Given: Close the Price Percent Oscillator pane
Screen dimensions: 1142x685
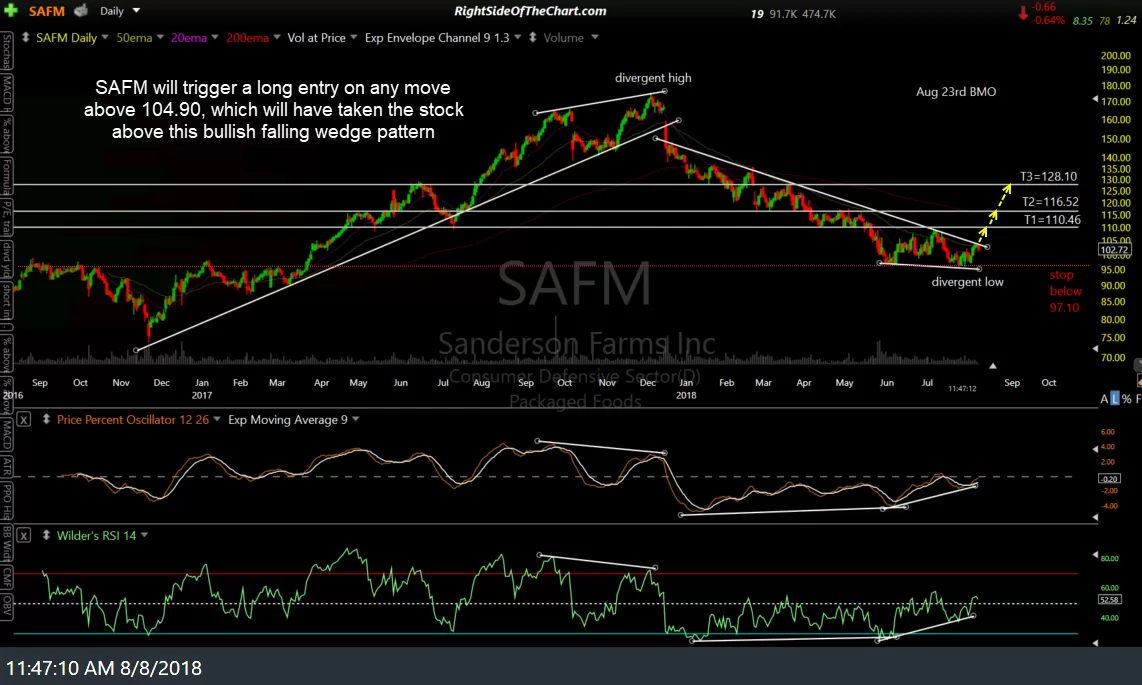Looking at the screenshot, I should click(23, 419).
